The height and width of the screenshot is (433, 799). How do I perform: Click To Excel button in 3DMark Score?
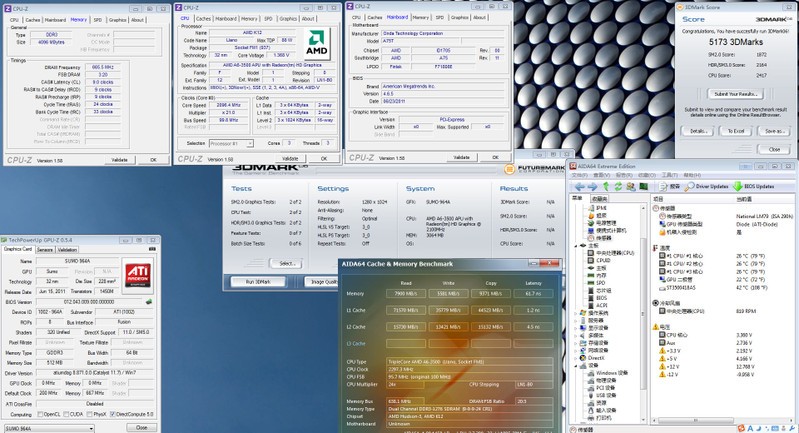[x=735, y=131]
